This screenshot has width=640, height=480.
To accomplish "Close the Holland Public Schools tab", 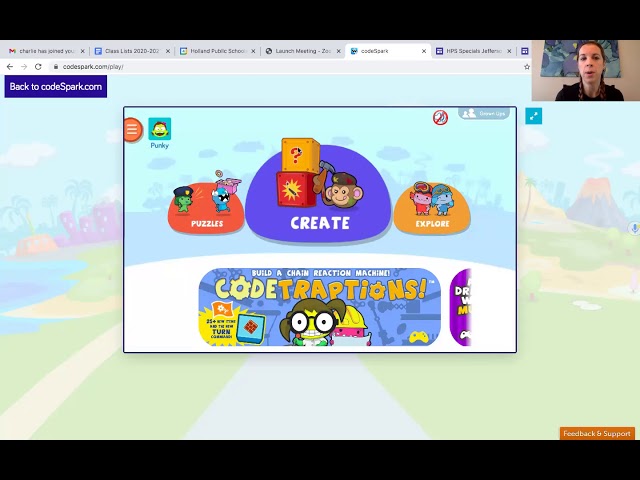I will coord(253,51).
